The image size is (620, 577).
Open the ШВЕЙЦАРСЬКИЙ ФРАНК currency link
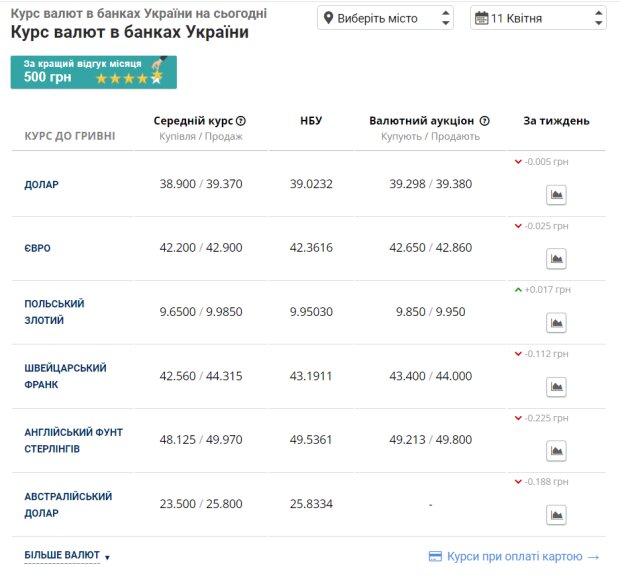click(66, 376)
